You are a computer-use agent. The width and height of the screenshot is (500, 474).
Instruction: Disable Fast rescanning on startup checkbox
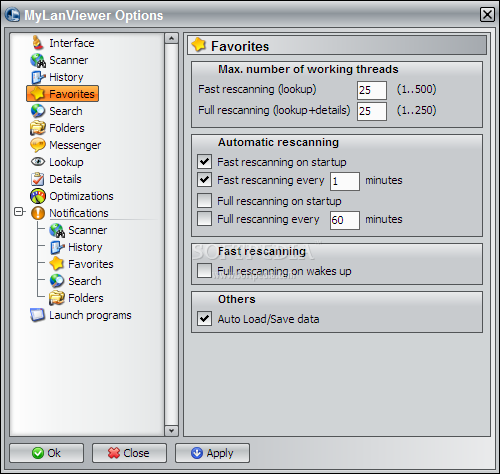tap(204, 162)
